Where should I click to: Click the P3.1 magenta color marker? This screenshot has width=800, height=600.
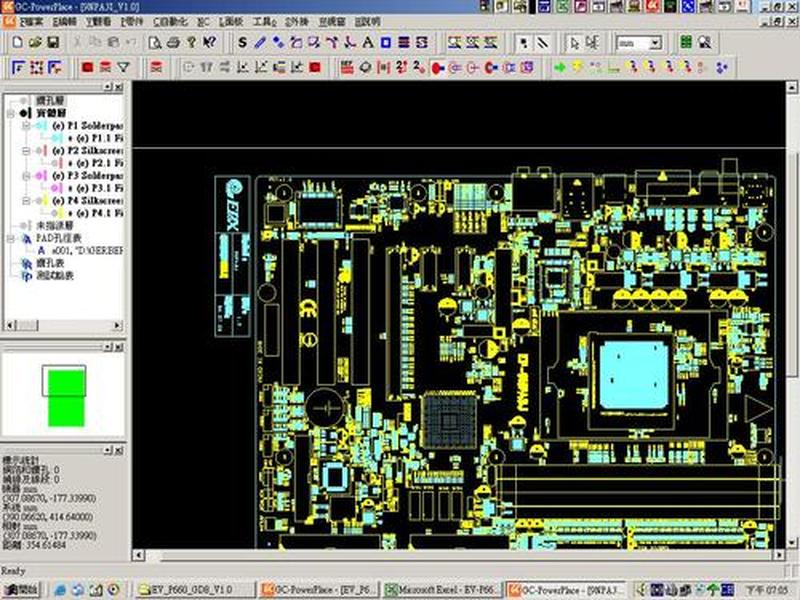coord(57,188)
